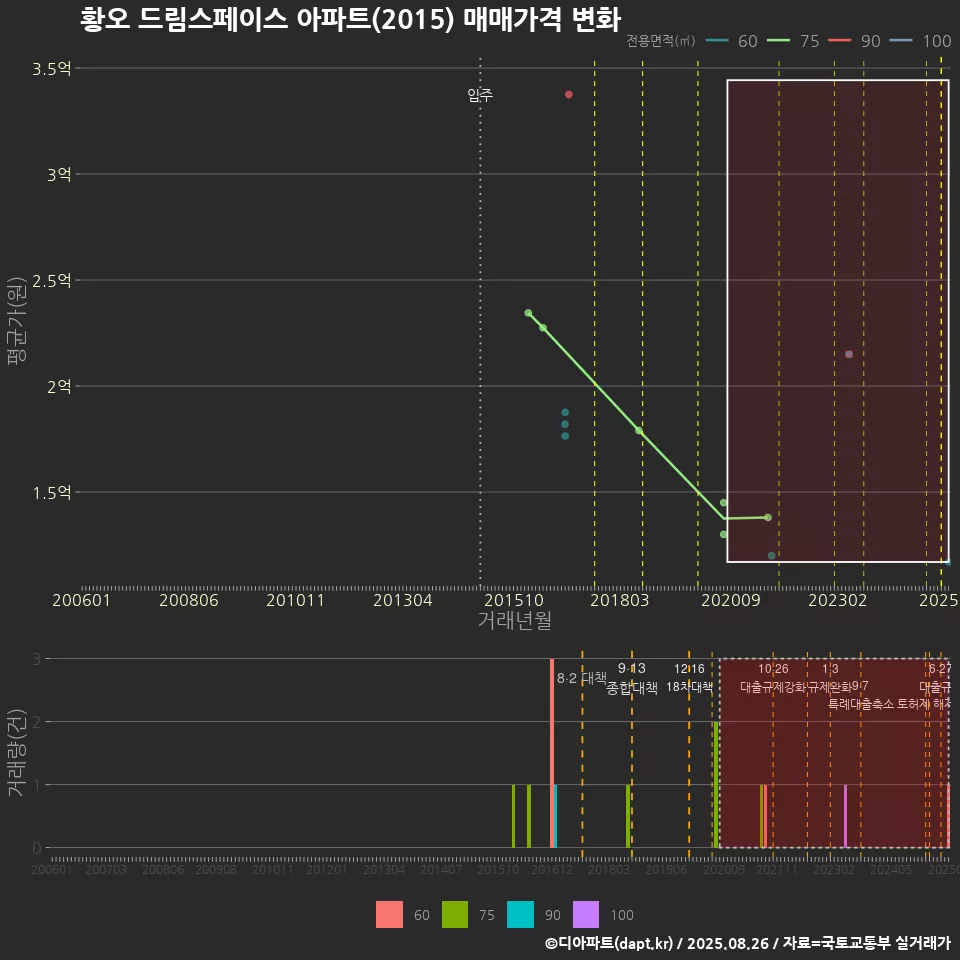Click the '8·2 대책' annotation
This screenshot has height=960, width=960.
pos(582,678)
